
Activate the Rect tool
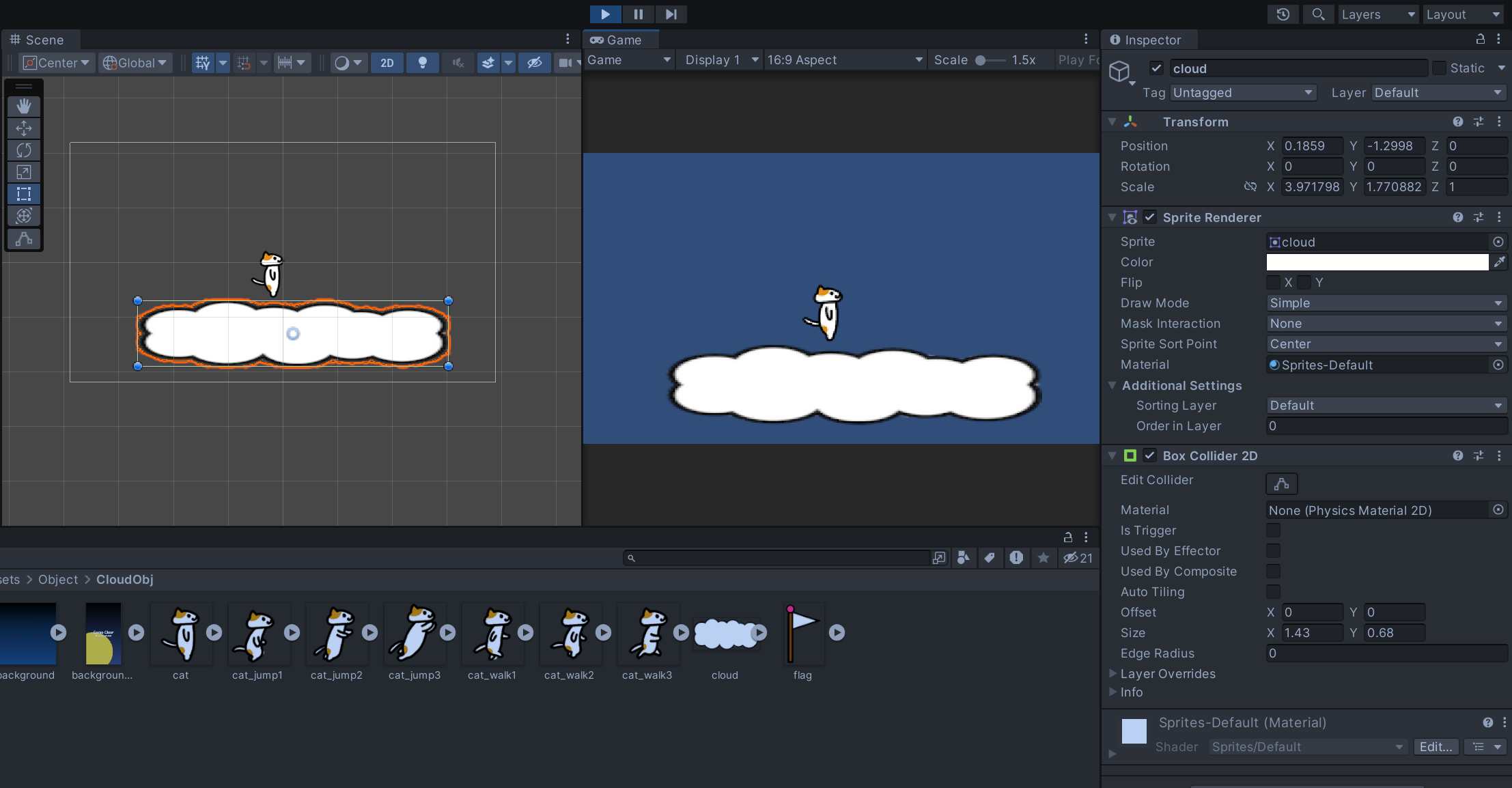[x=24, y=194]
